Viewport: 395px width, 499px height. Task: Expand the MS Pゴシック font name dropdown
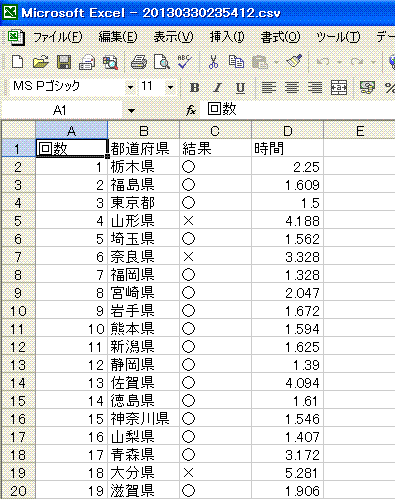(x=130, y=88)
